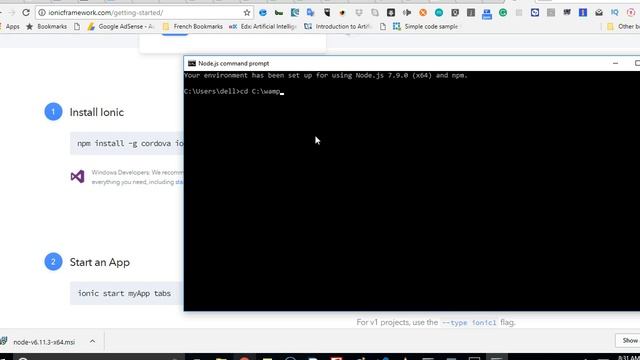The image size is (640, 360).
Task: Click the blue square 'i' extension icon
Action: (x=583, y=13)
